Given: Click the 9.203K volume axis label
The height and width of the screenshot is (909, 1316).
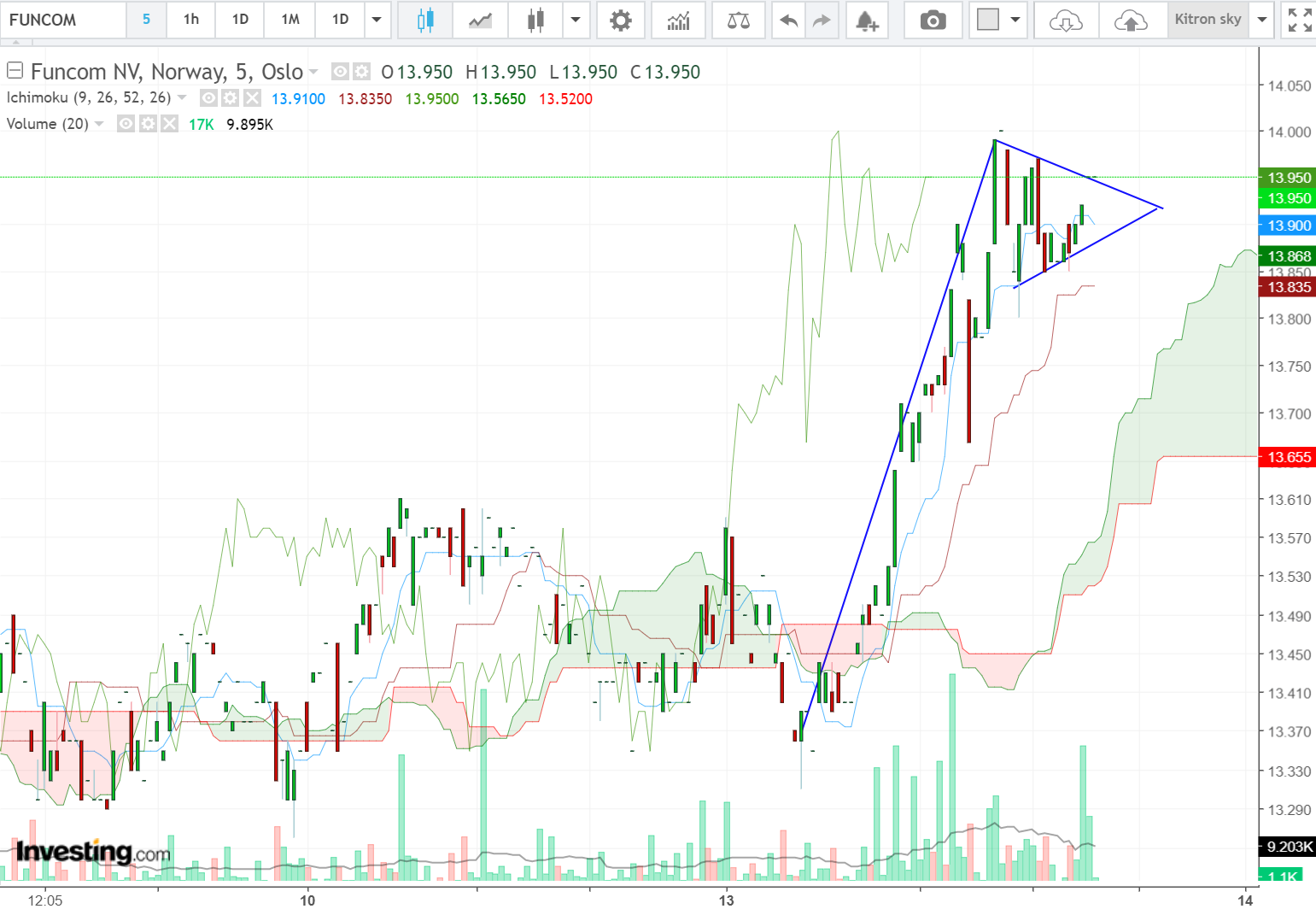Looking at the screenshot, I should point(1288,847).
